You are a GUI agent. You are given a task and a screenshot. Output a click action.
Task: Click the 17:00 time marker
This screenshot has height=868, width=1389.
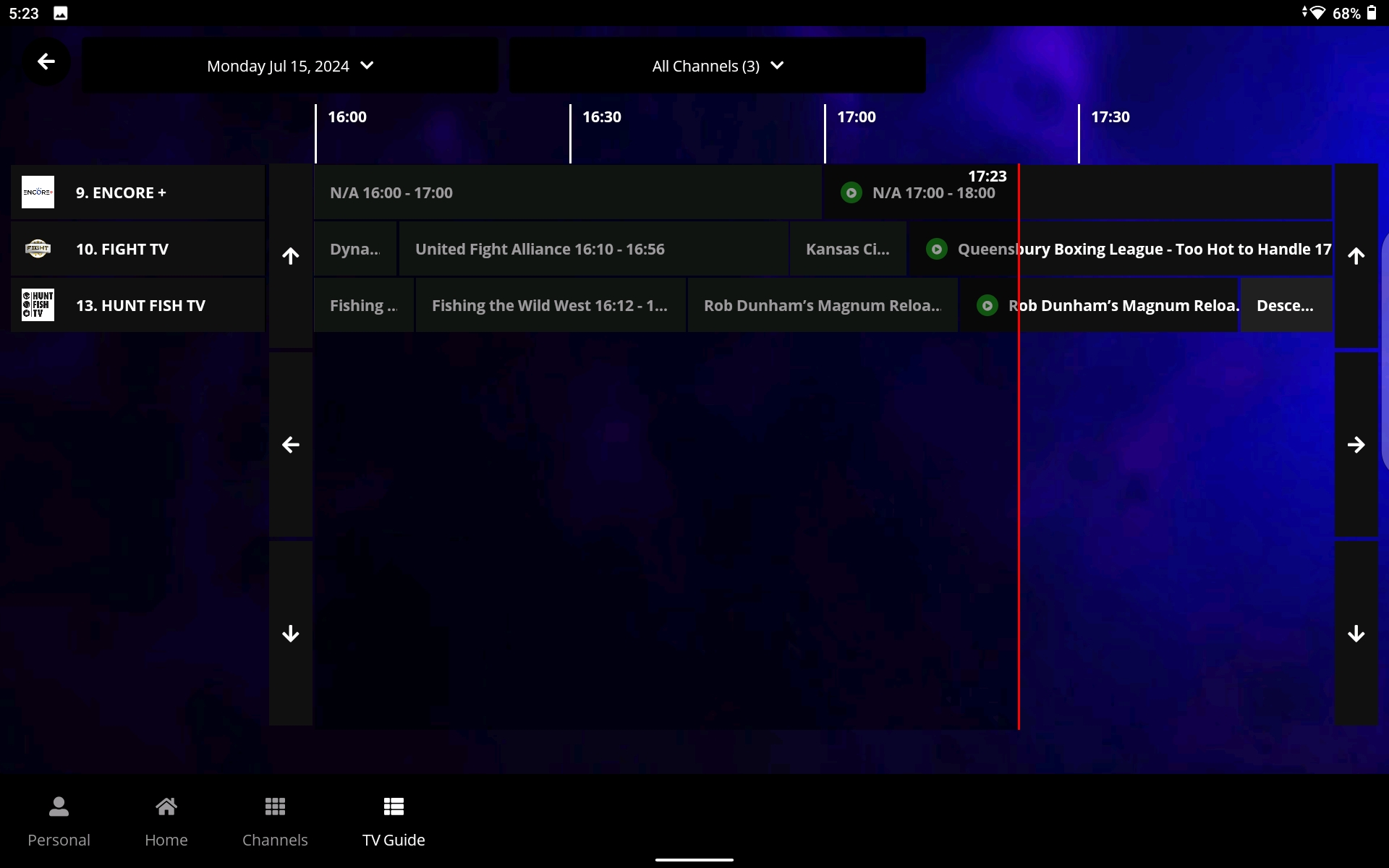(857, 117)
